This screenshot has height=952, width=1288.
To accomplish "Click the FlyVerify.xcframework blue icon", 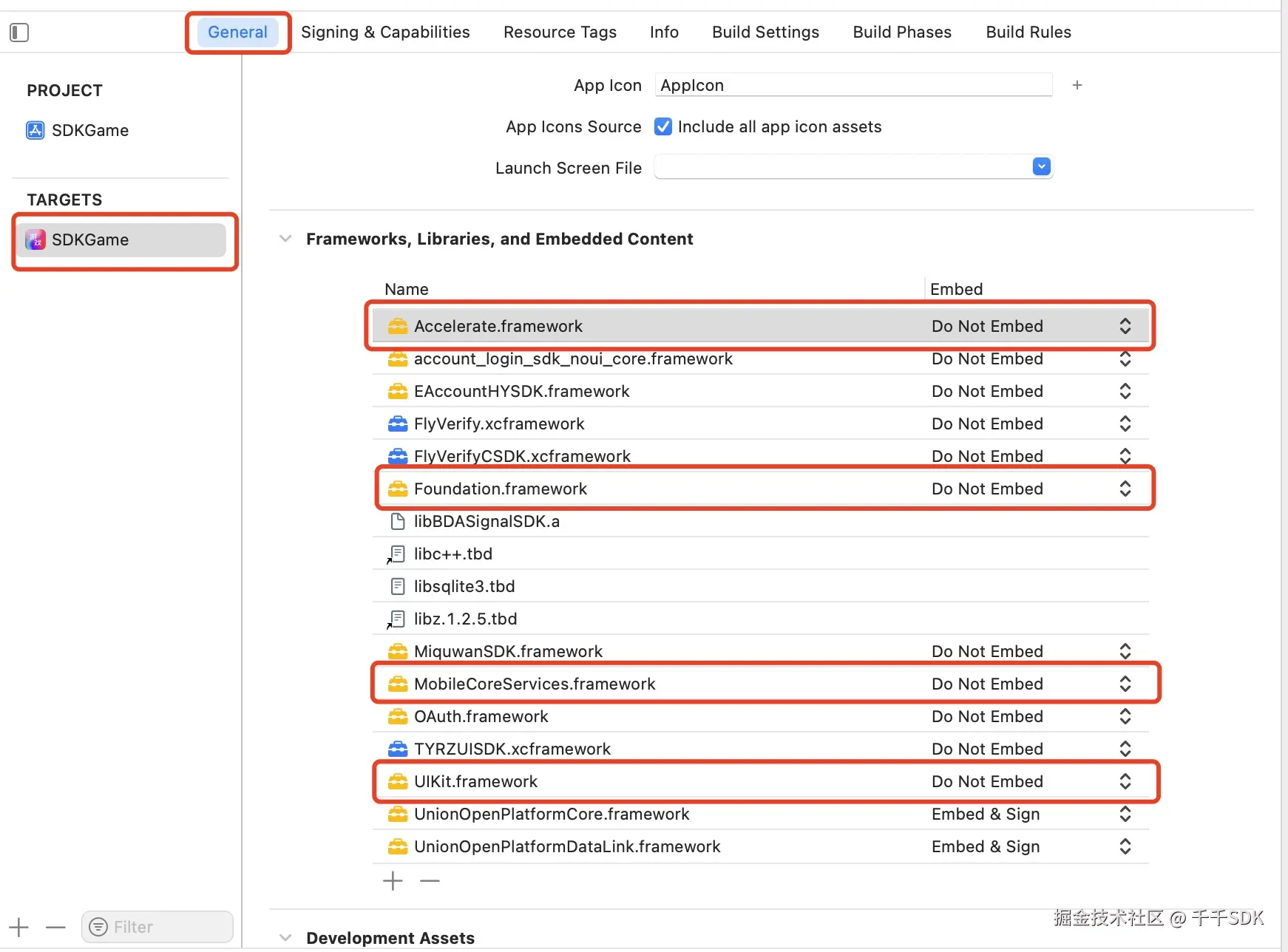I will click(398, 424).
